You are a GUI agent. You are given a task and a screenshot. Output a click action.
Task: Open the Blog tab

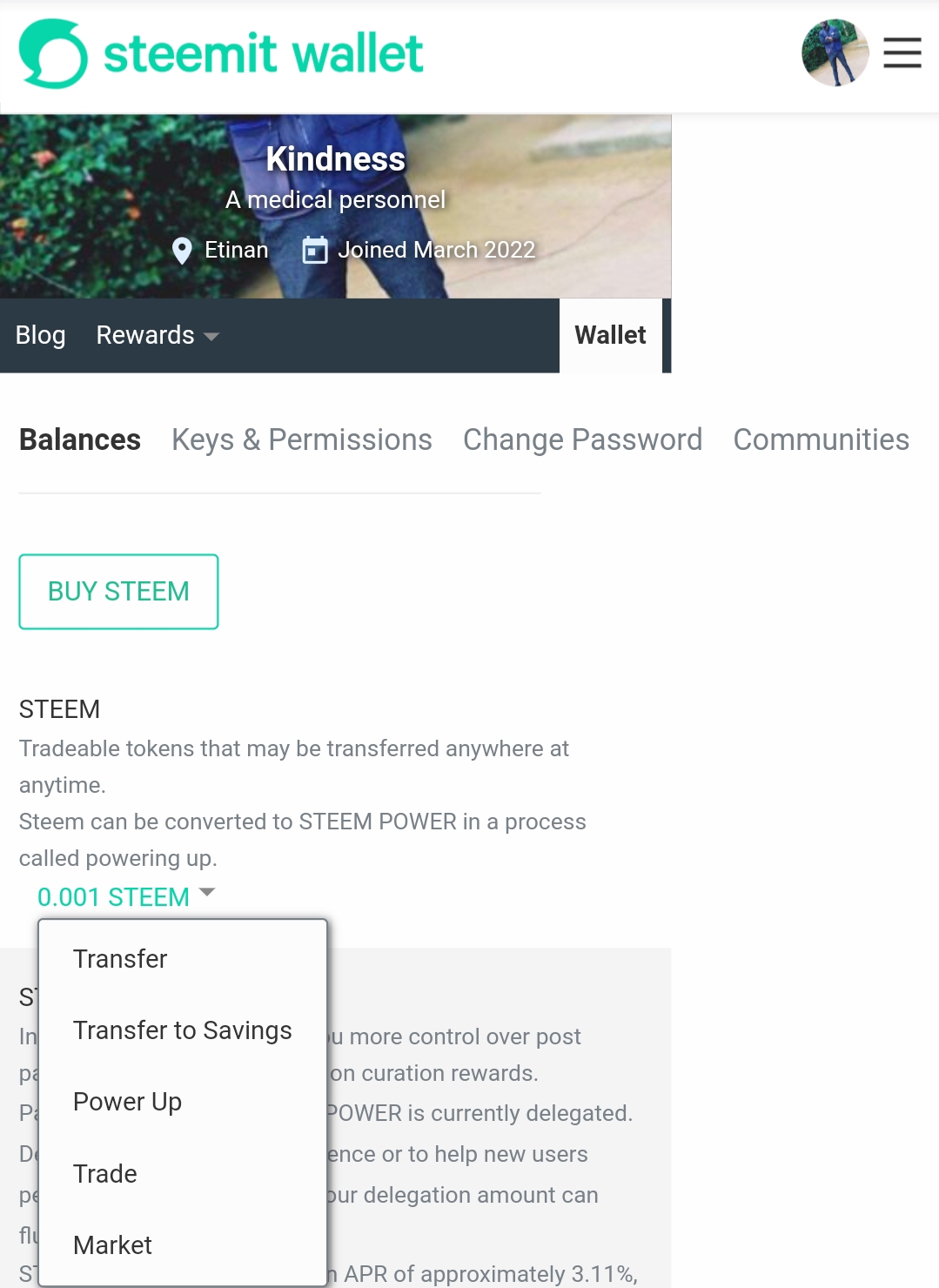click(x=40, y=336)
